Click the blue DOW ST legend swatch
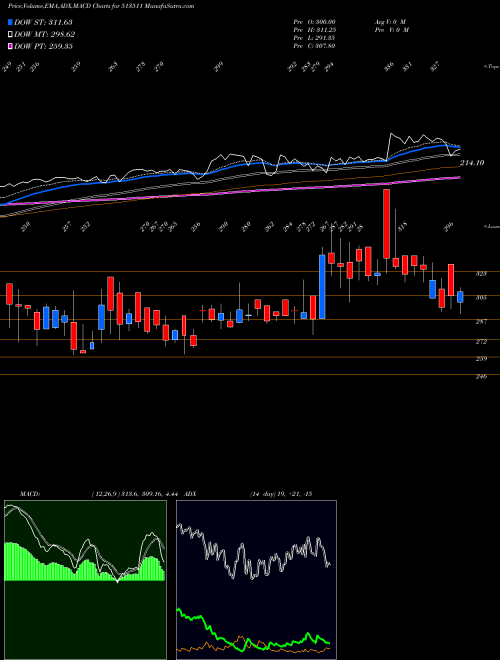 click(x=10, y=22)
